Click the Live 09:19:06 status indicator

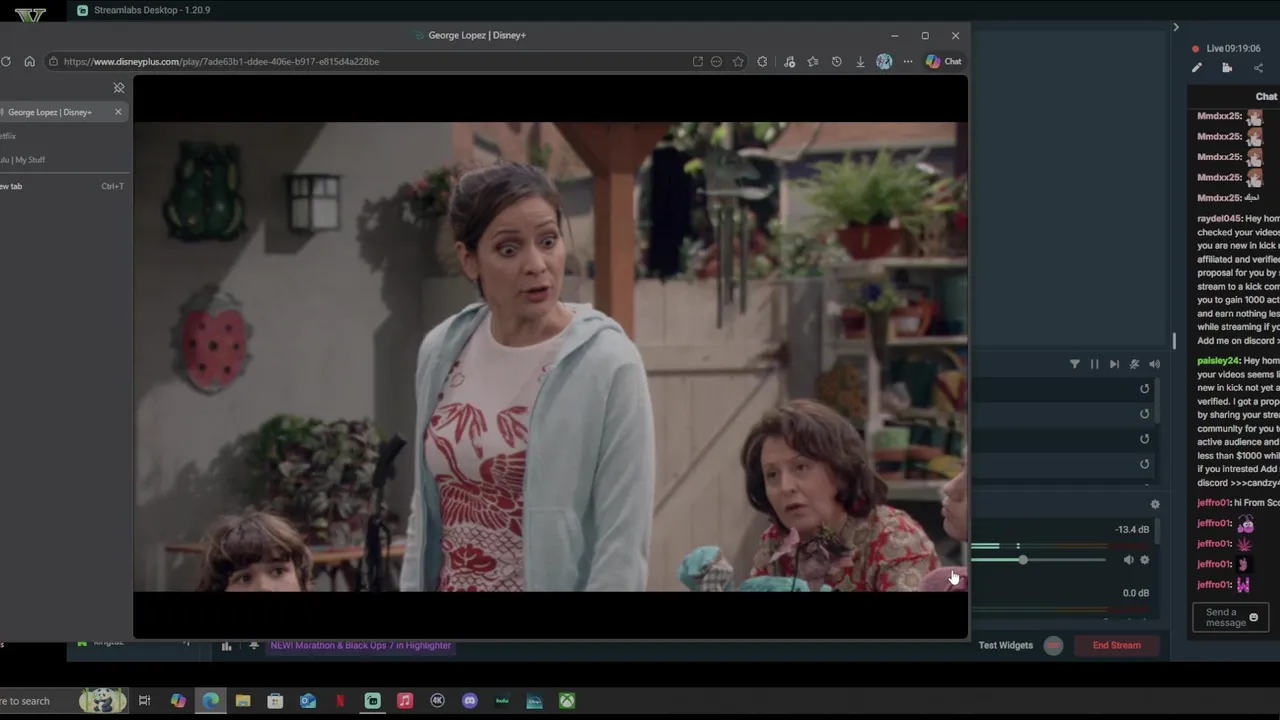[x=1227, y=48]
